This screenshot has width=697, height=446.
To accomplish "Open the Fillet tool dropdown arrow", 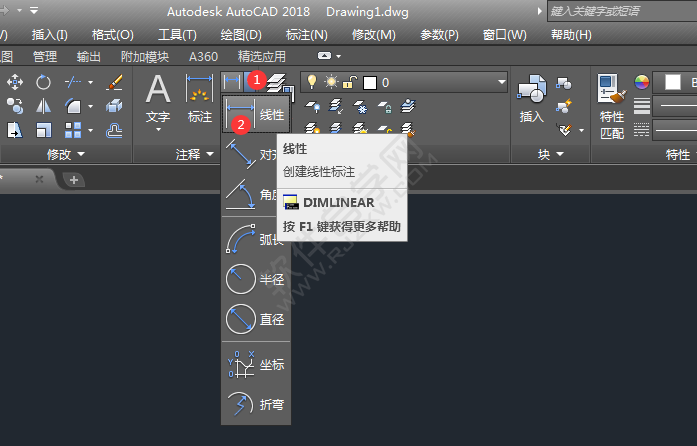I will pyautogui.click(x=91, y=106).
